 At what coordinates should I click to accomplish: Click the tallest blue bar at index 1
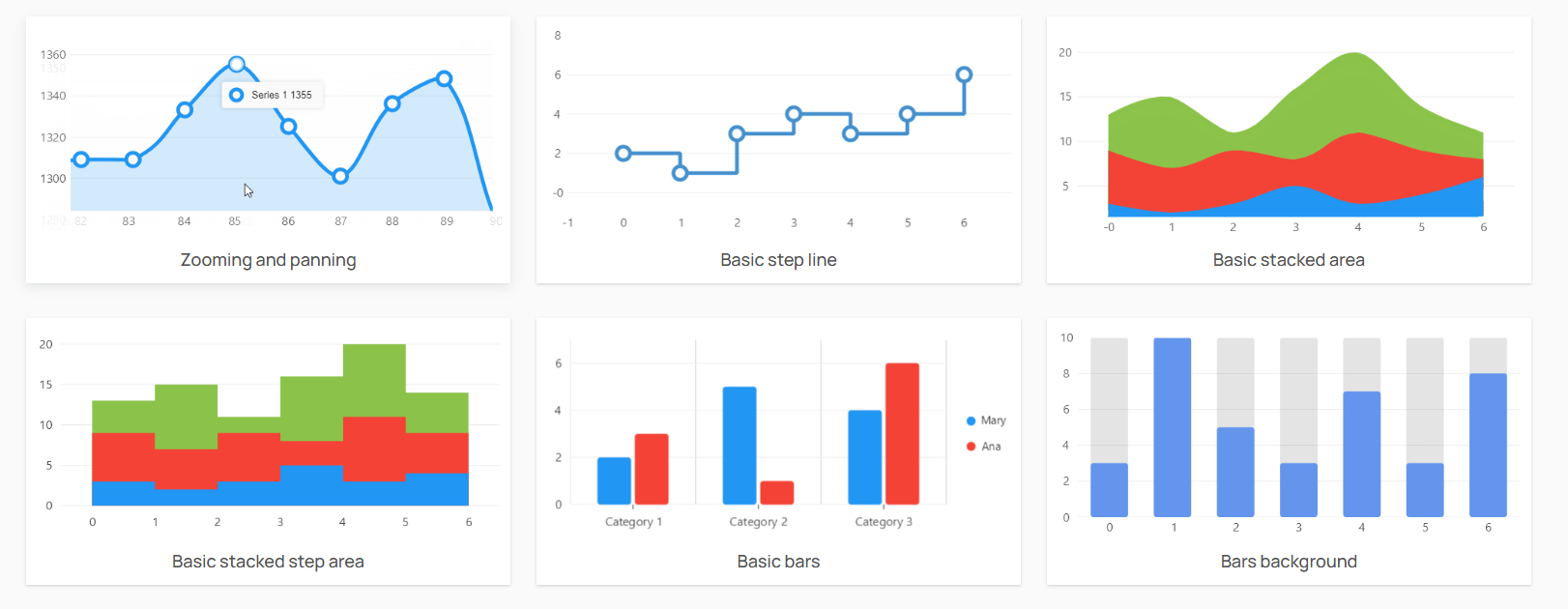click(1173, 425)
